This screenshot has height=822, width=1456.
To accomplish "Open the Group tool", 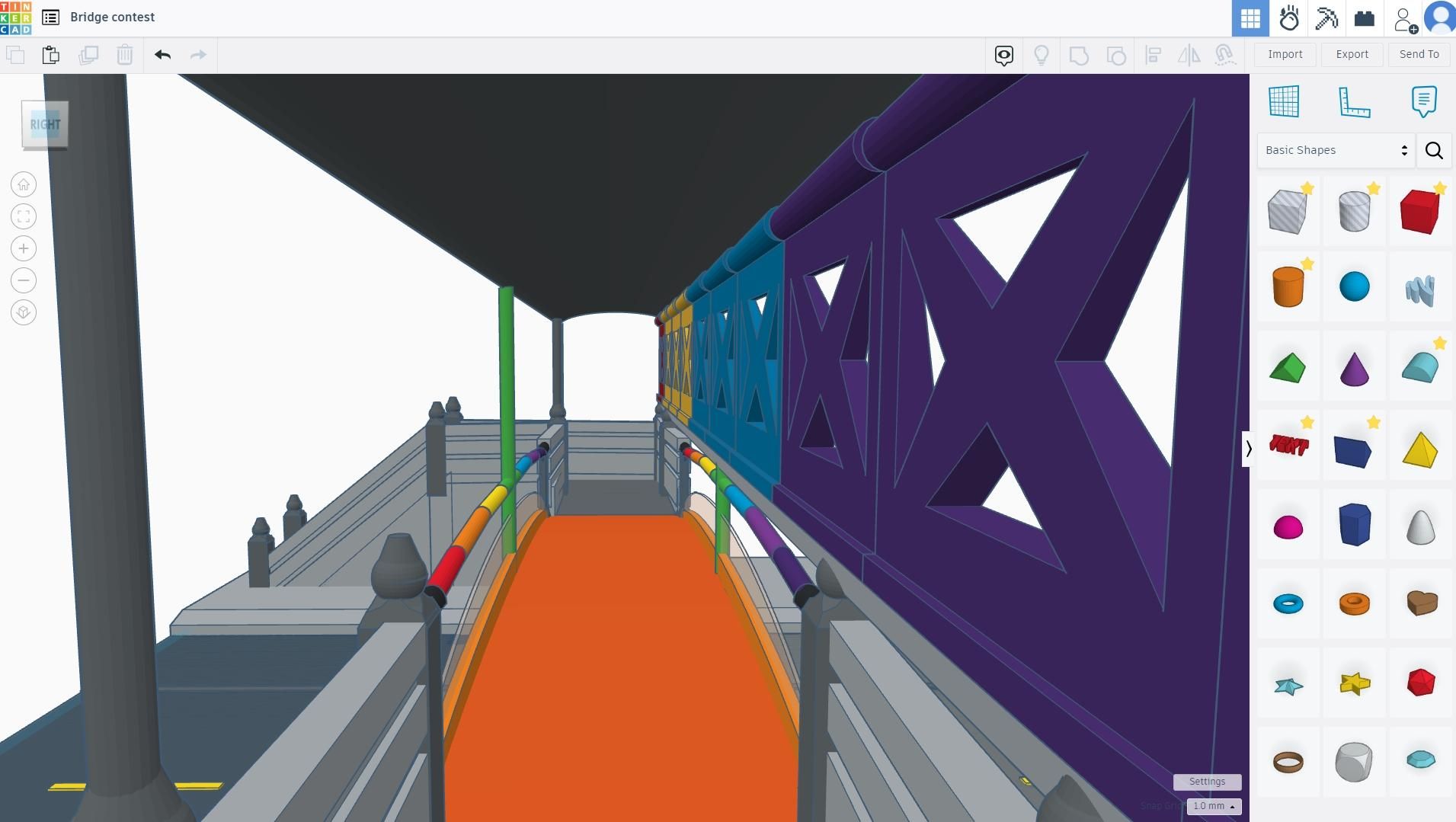I will tap(1080, 55).
